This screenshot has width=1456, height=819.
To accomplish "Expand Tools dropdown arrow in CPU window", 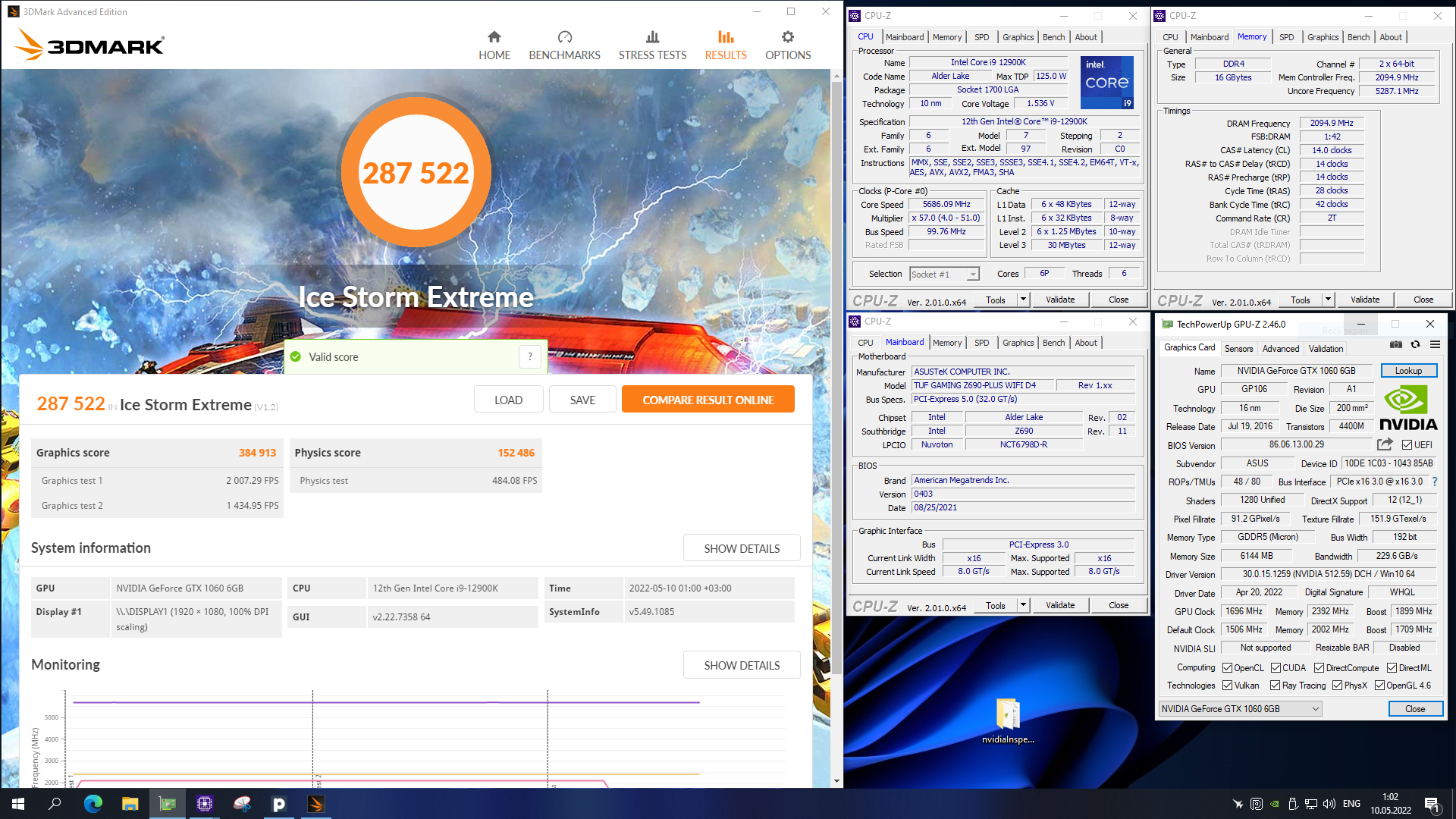I will [x=1023, y=300].
